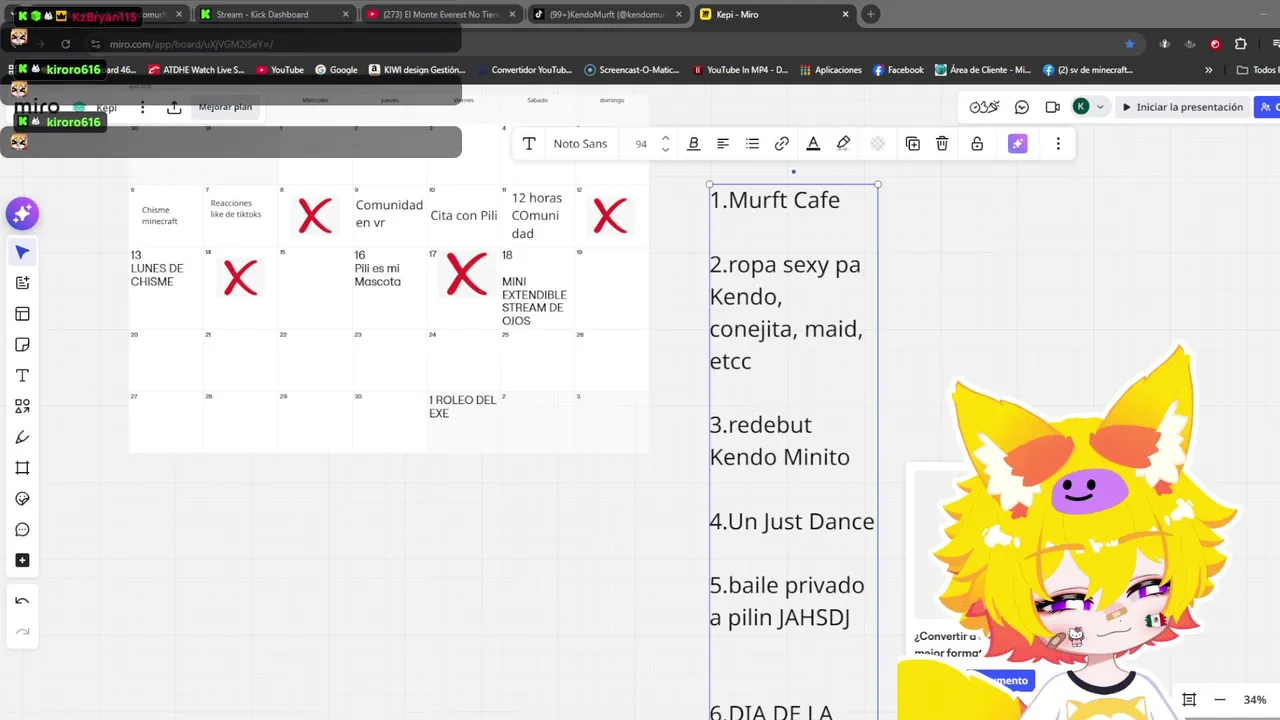Viewport: 1280px width, 720px height.
Task: Open the highlight color tool
Action: pyautogui.click(x=843, y=144)
